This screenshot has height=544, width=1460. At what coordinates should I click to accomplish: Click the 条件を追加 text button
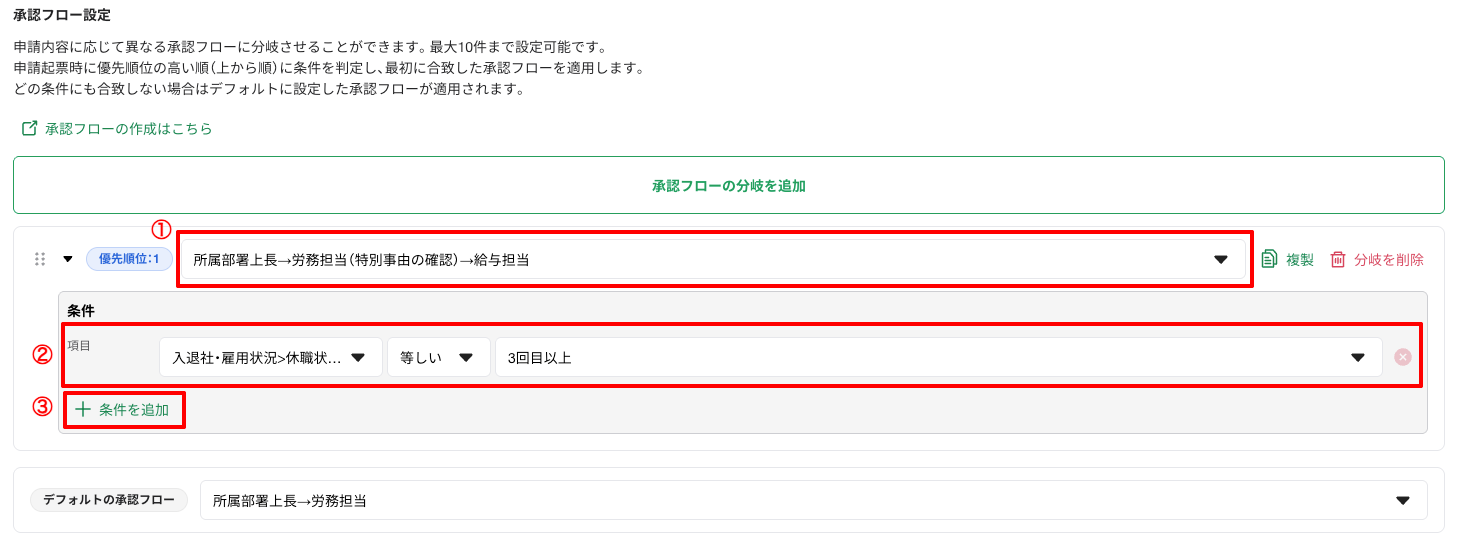coord(134,409)
